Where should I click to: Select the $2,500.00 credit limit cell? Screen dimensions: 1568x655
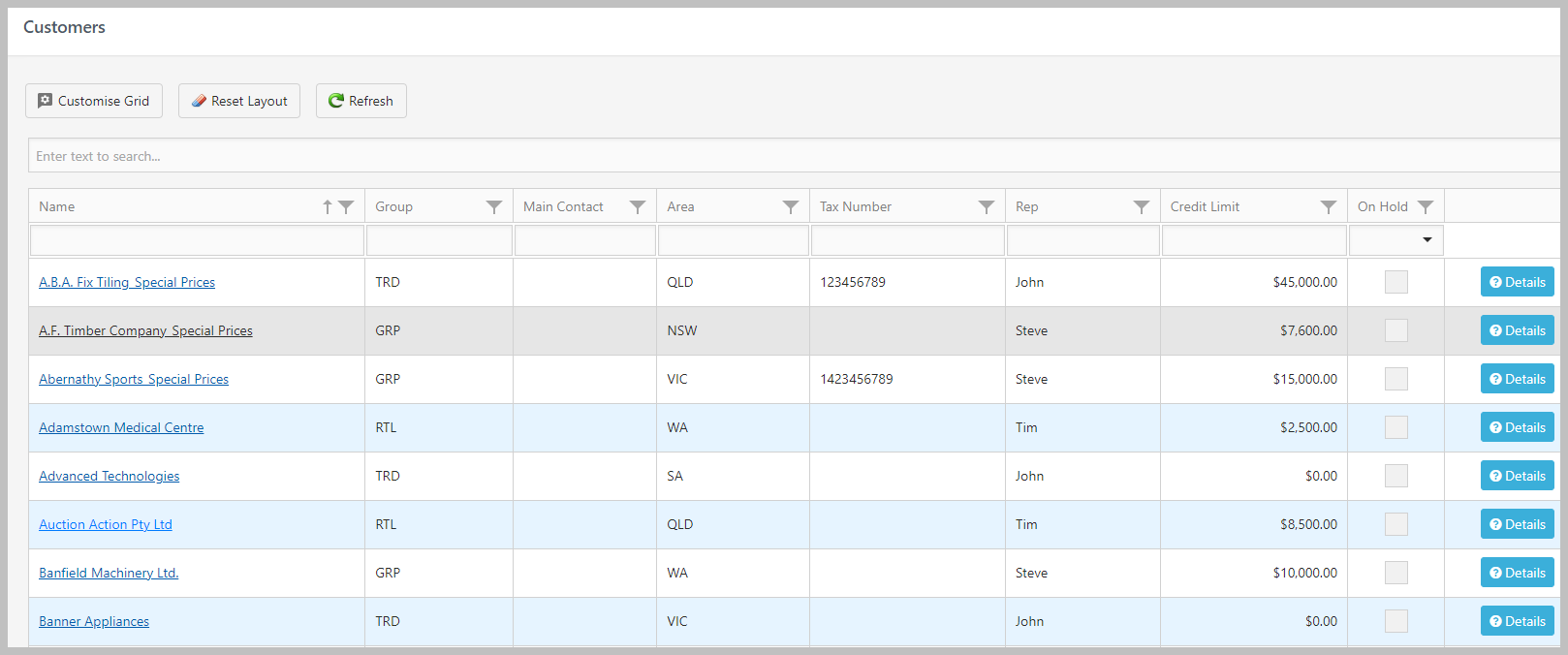[x=1254, y=427]
